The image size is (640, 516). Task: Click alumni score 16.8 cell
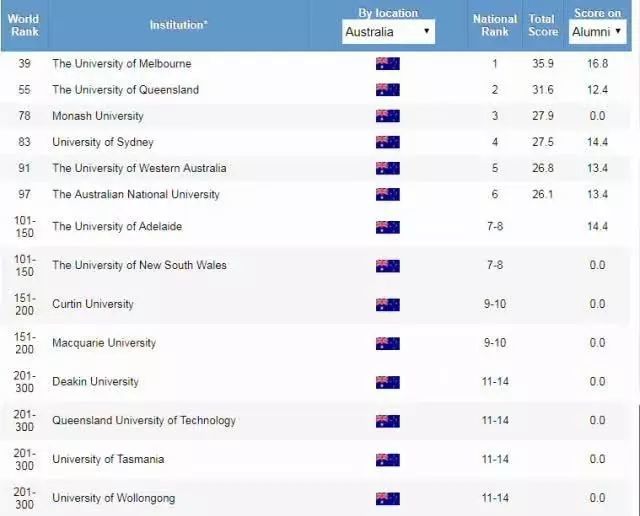(x=598, y=64)
